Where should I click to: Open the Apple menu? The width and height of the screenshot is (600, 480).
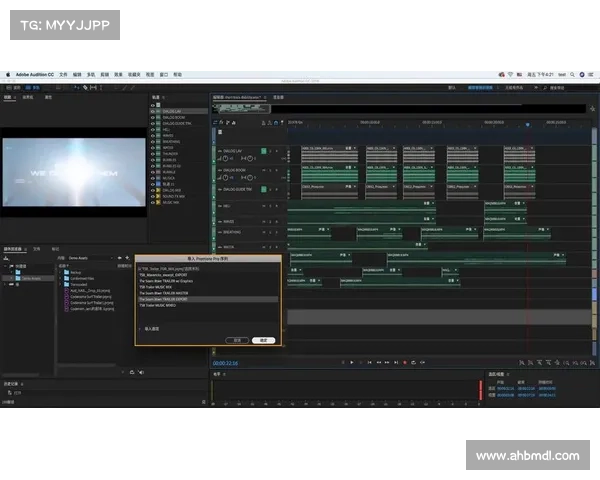coord(8,75)
